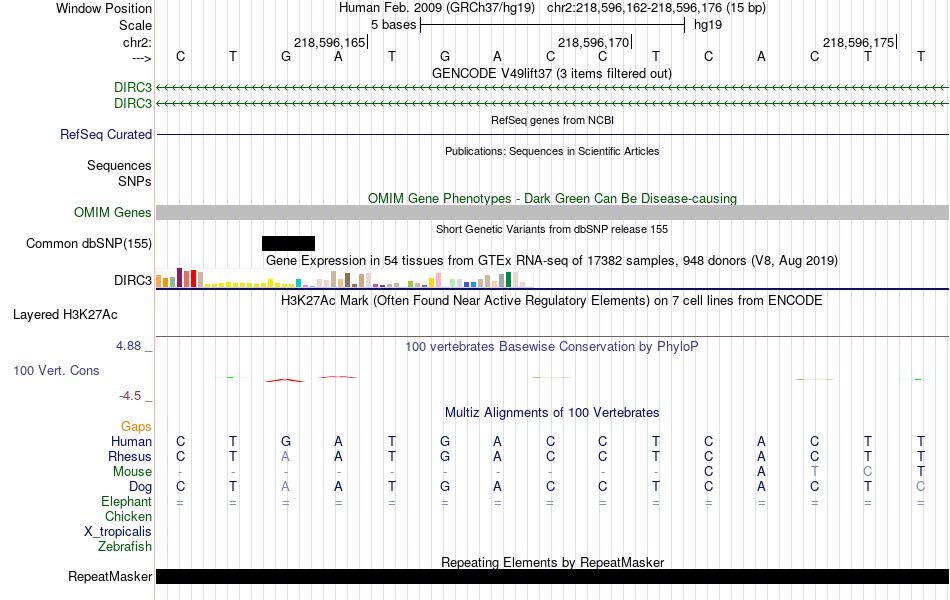Click the Layered H3K27Ac track label

pos(65,315)
